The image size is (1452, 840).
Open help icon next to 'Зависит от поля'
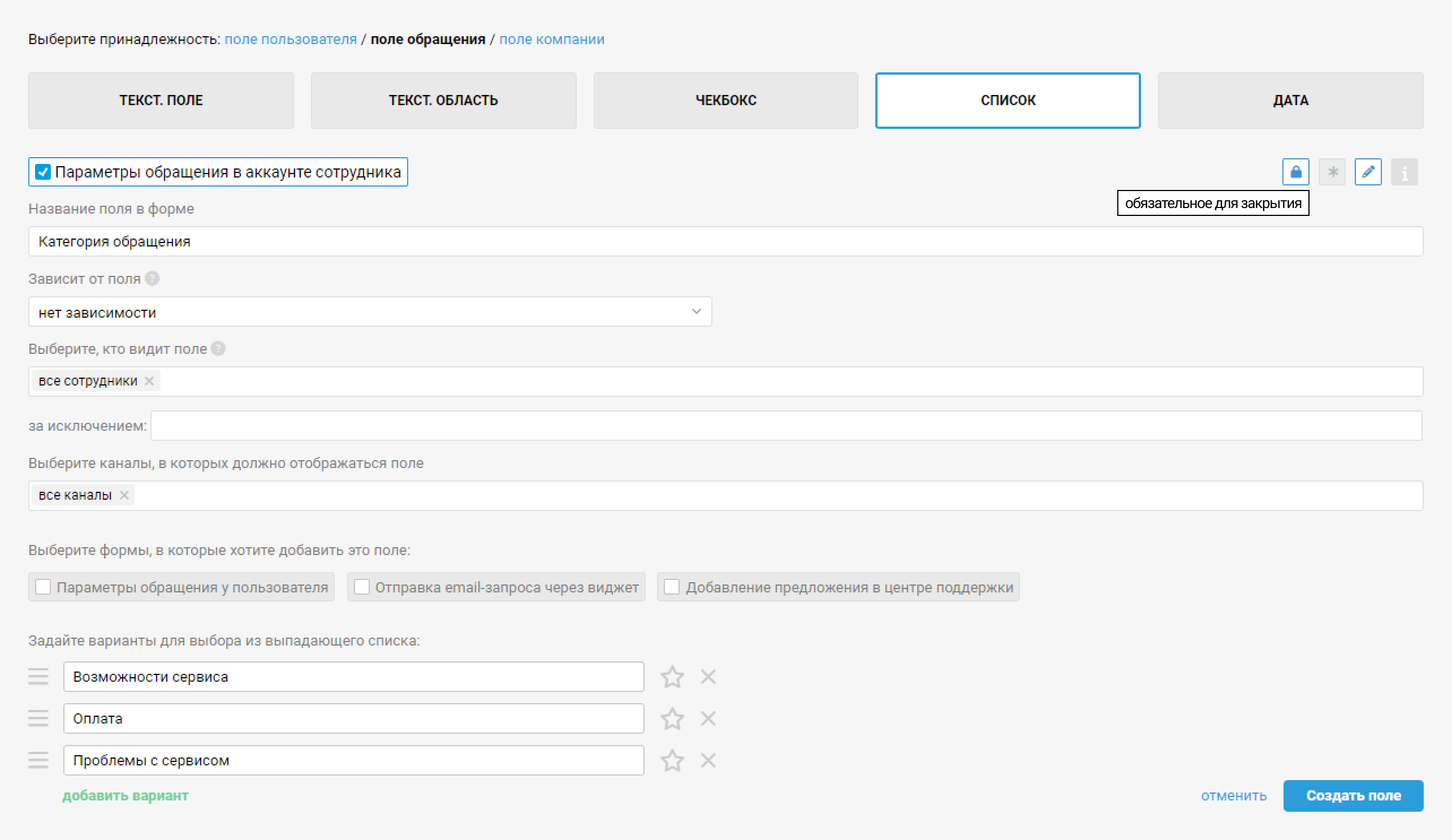(152, 279)
